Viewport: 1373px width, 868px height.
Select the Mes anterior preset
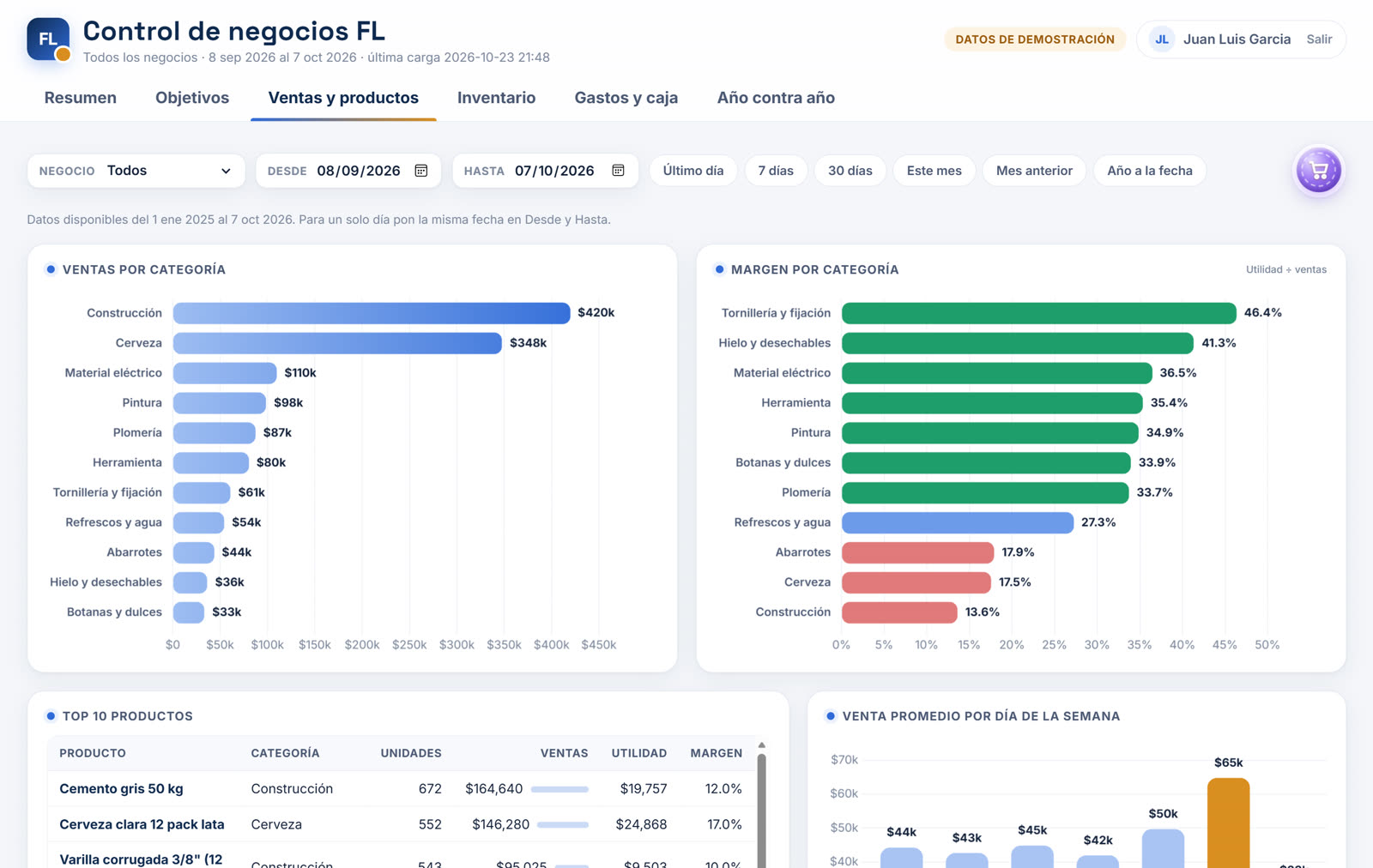tap(1034, 171)
